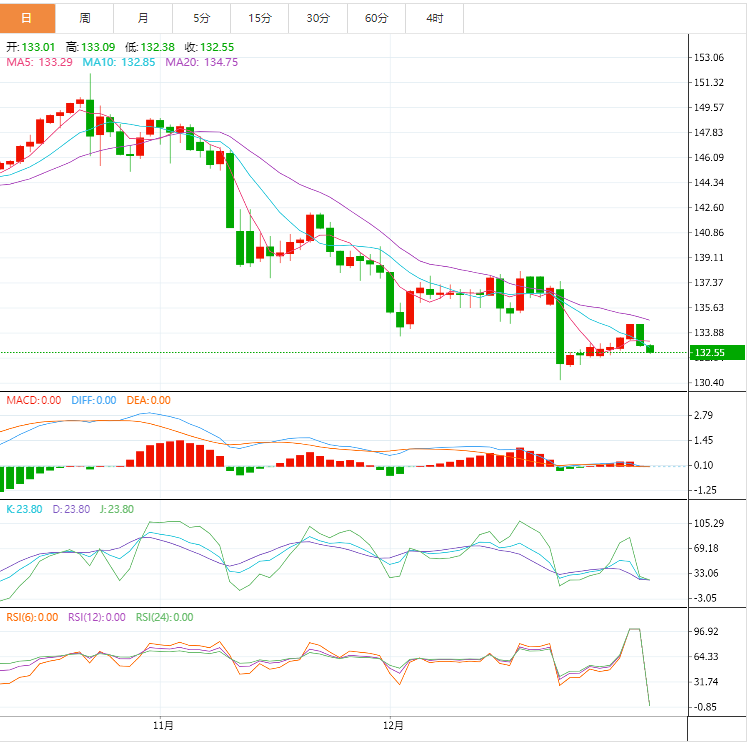Screen dimensions: 748x749
Task: Choose the 15分 interval tab
Action: (259, 18)
